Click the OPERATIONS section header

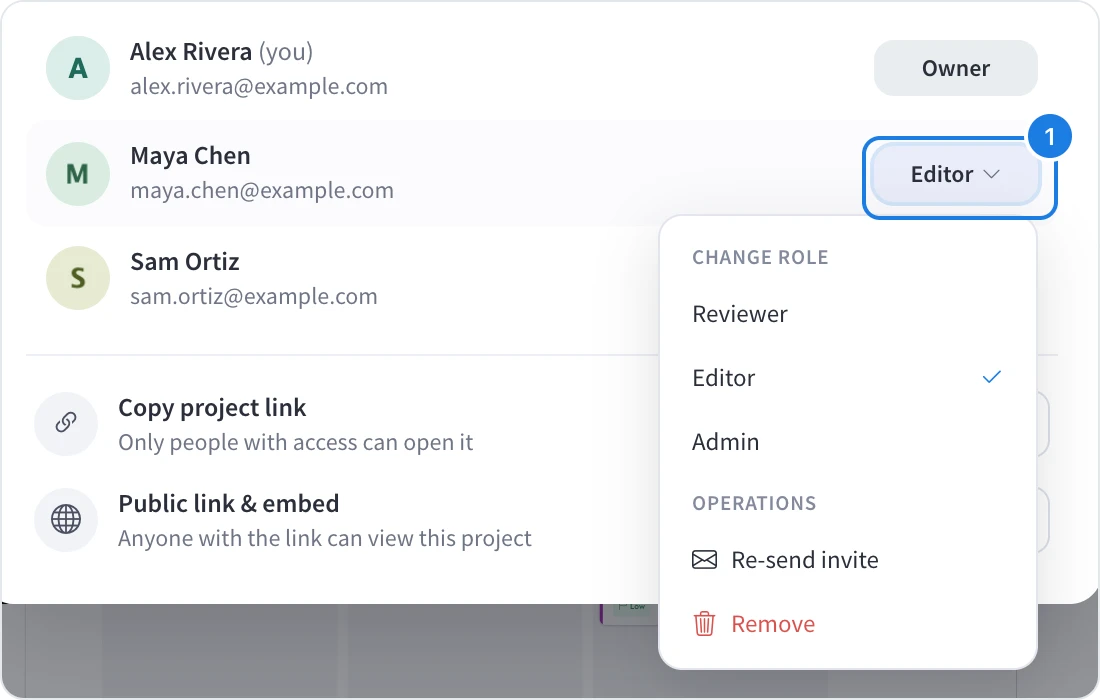click(754, 503)
